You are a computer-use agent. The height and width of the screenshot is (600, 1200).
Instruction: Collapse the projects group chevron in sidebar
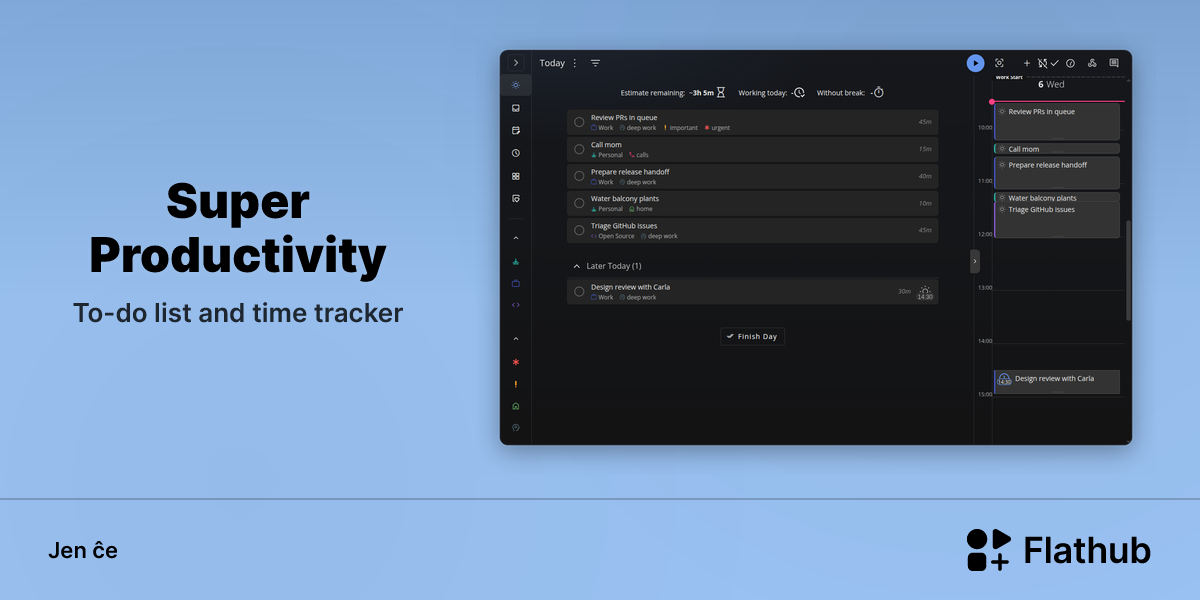[x=516, y=238]
